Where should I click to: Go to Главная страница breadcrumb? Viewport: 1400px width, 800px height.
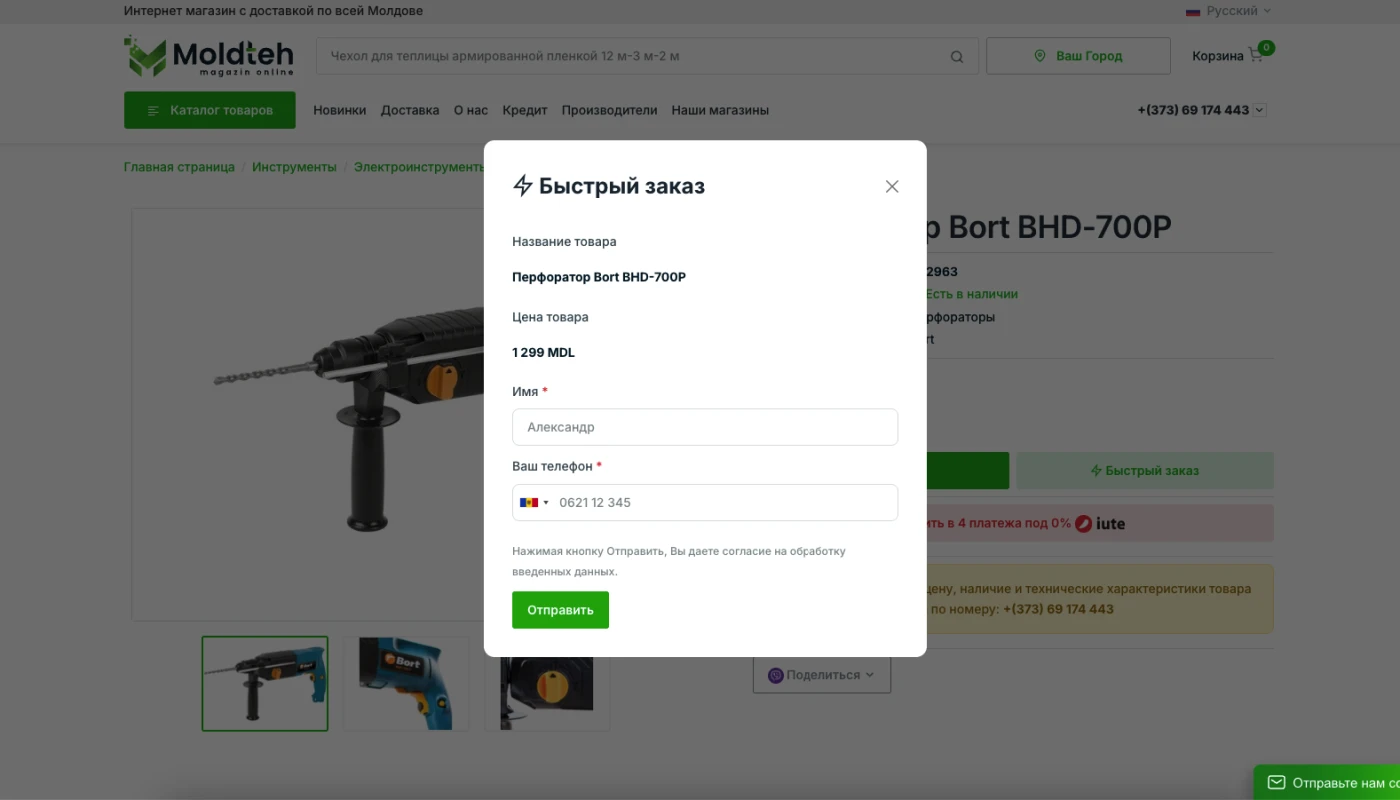179,167
